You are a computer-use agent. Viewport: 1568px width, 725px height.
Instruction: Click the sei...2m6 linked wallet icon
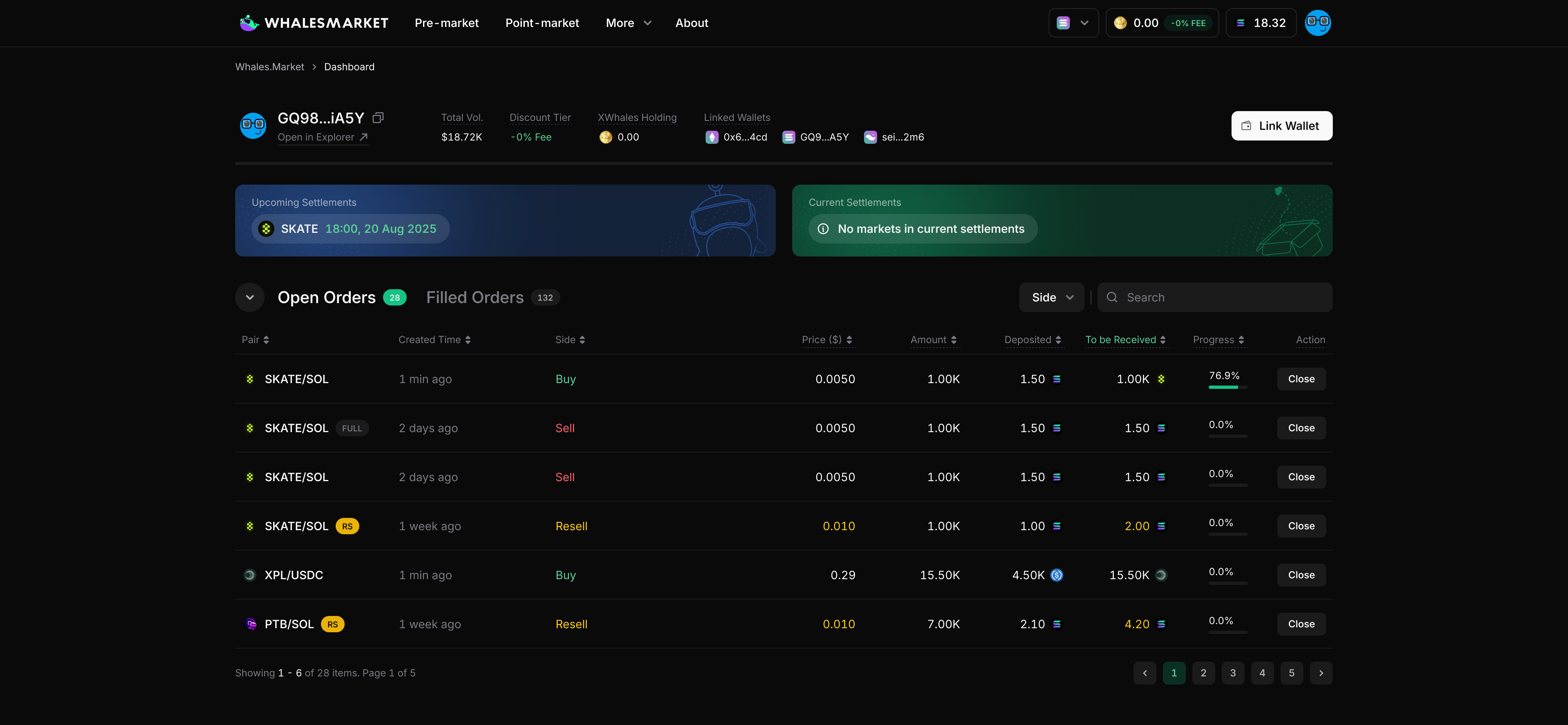point(871,137)
